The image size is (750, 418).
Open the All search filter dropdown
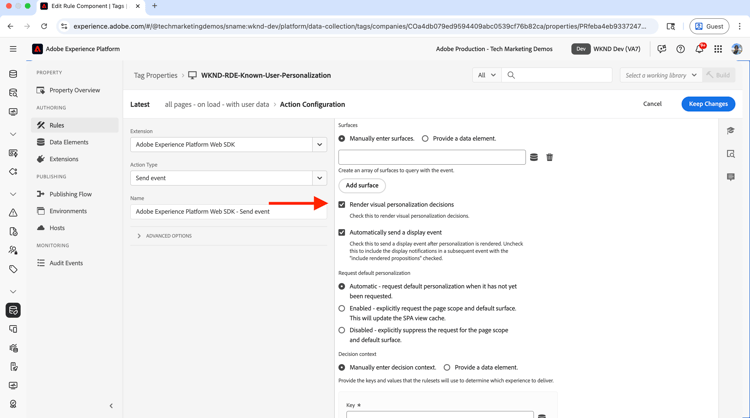487,75
